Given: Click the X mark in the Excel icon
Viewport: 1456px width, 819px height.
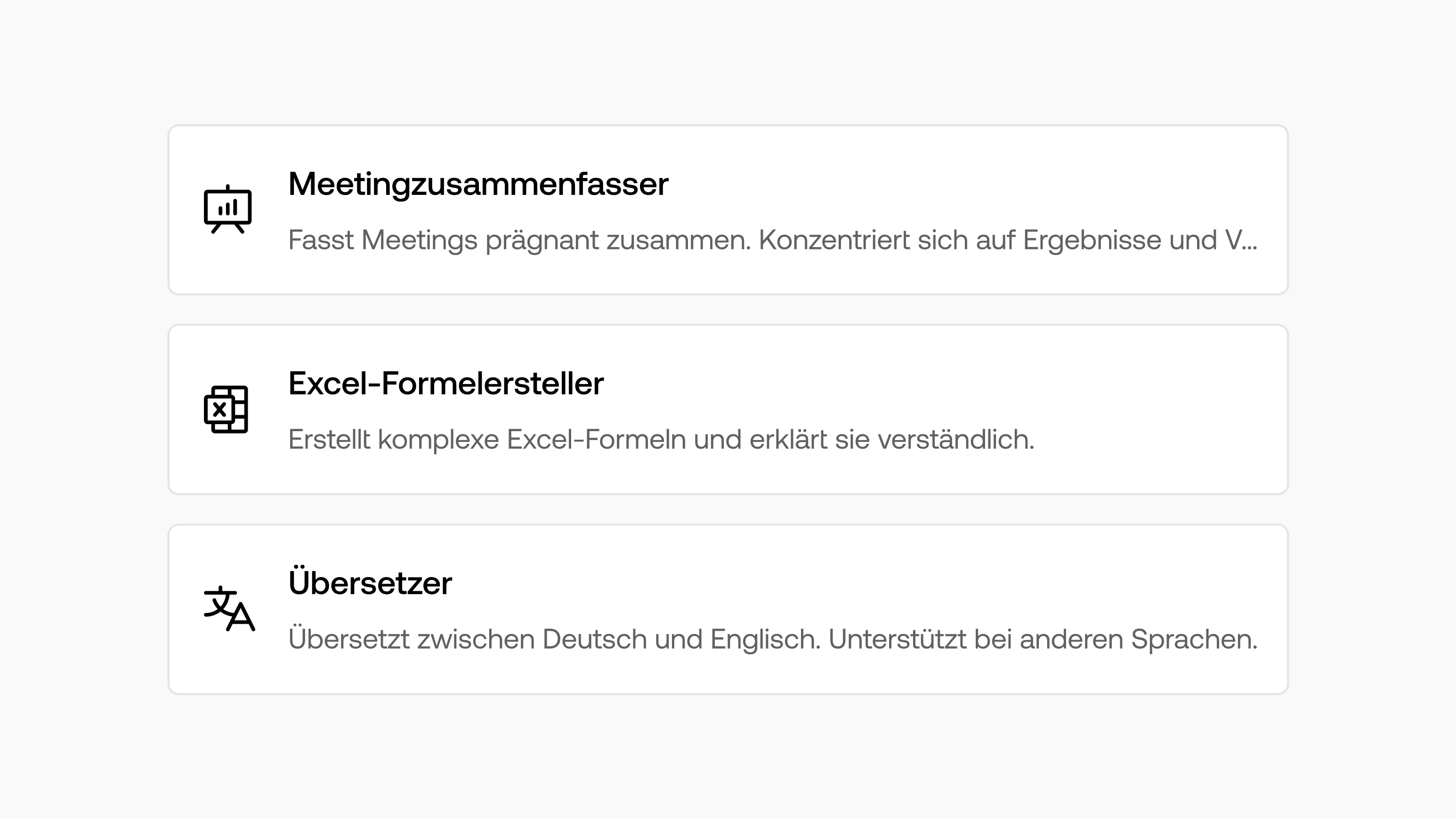Looking at the screenshot, I should tap(219, 409).
